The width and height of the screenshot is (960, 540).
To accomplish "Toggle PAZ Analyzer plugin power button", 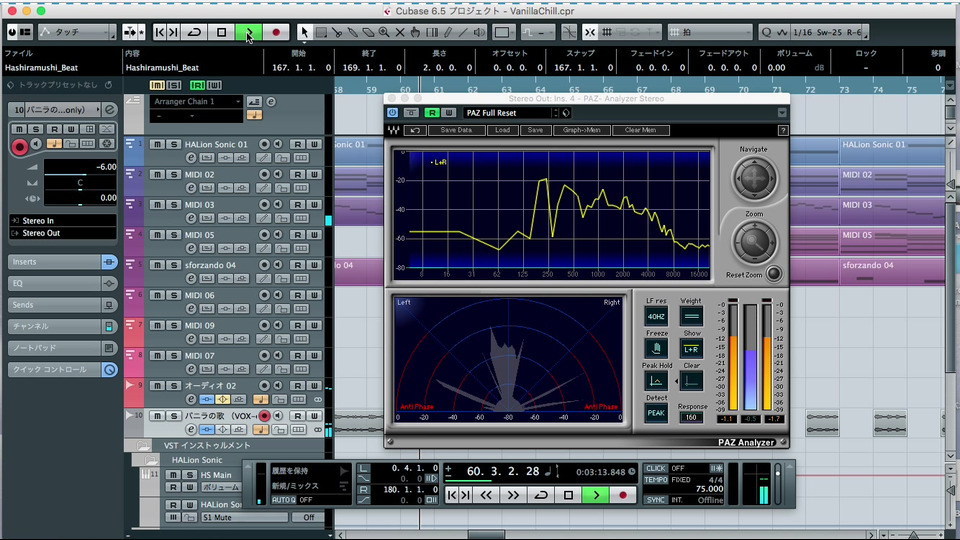I will [392, 113].
